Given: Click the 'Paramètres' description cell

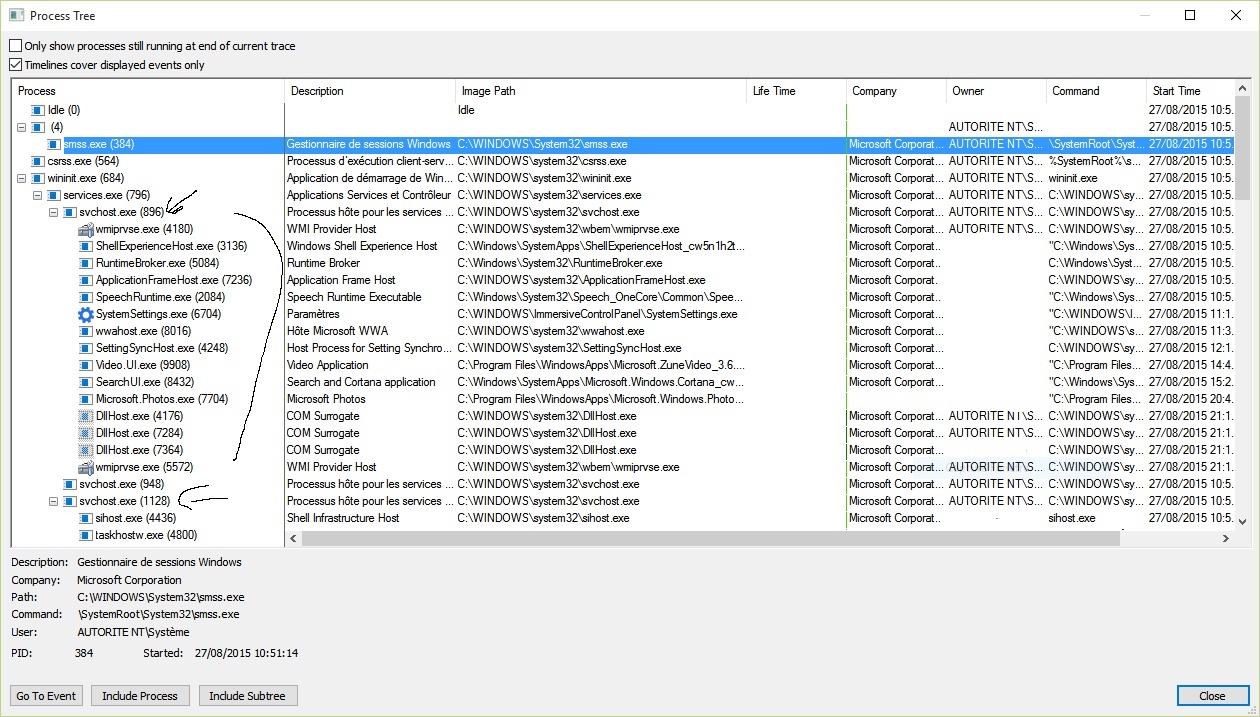Looking at the screenshot, I should pos(313,314).
